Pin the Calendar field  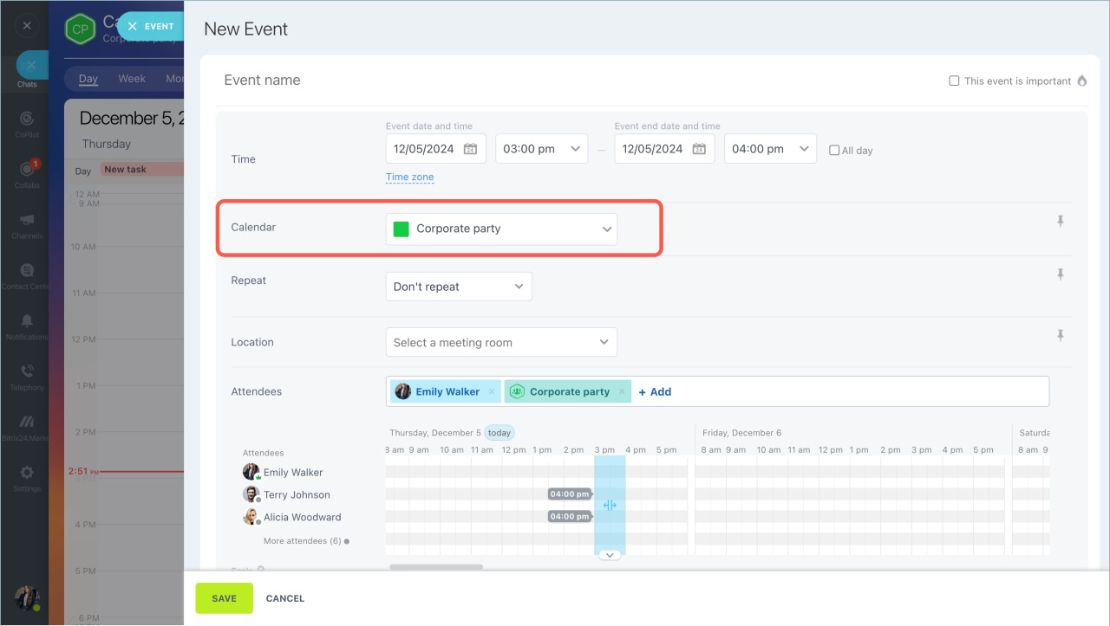(x=1060, y=221)
